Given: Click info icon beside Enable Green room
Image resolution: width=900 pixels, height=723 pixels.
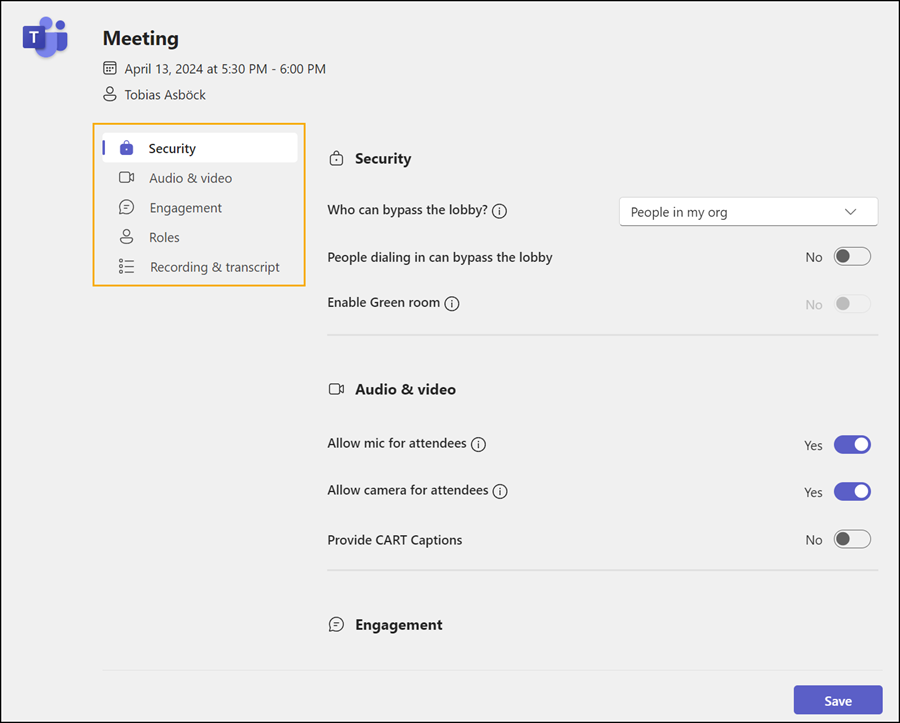Looking at the screenshot, I should [452, 304].
